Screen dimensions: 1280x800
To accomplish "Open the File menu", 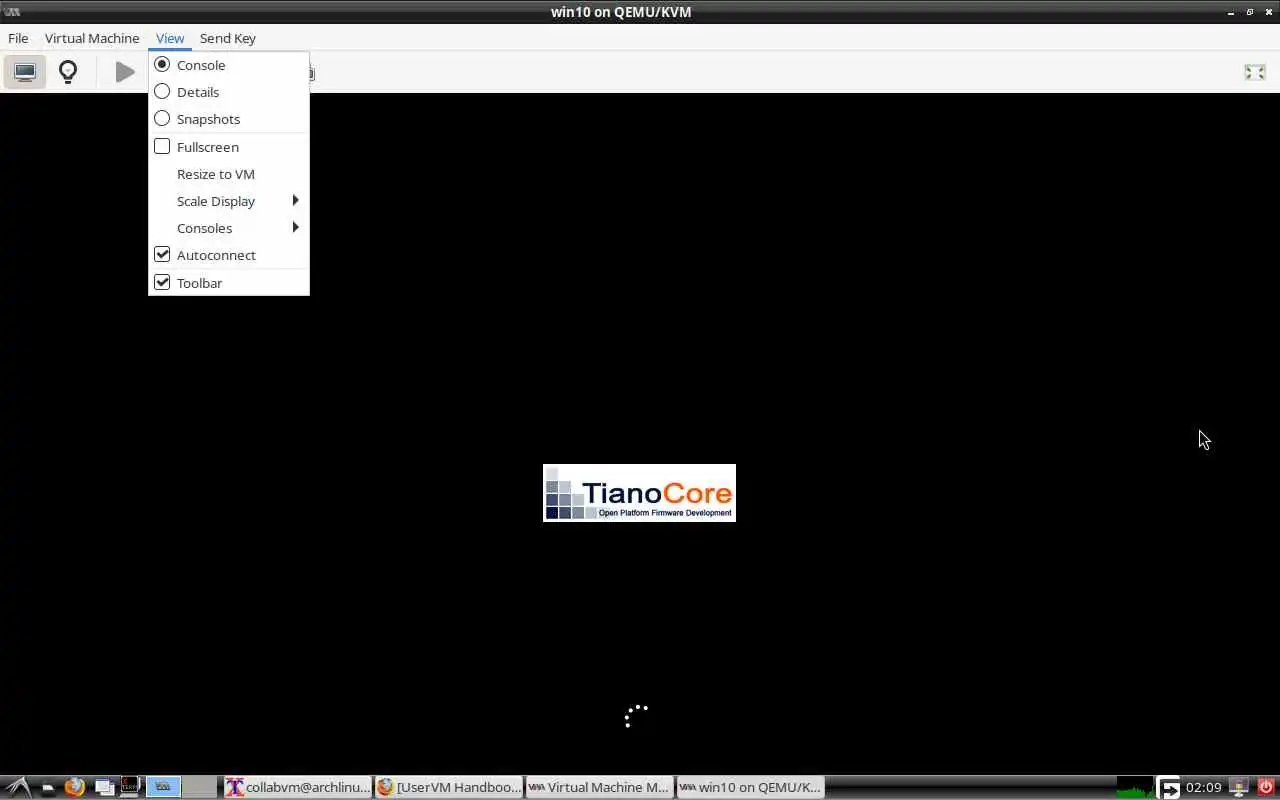I will pyautogui.click(x=18, y=38).
